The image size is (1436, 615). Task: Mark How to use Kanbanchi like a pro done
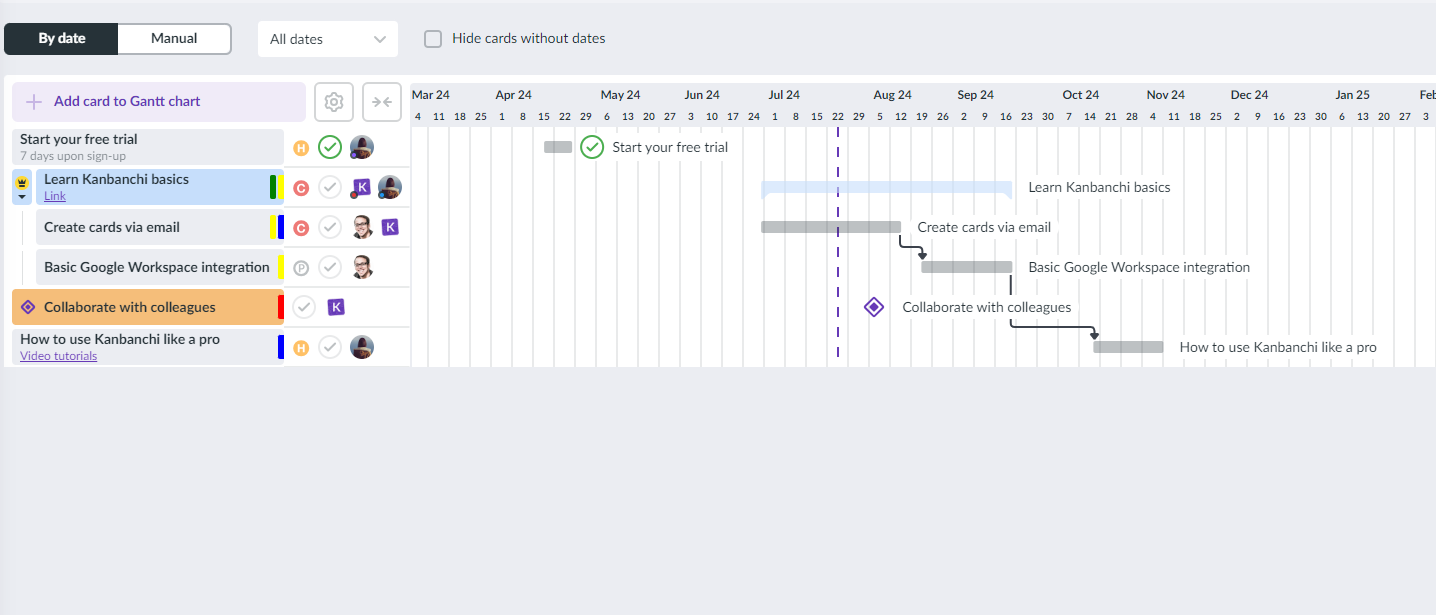(330, 347)
